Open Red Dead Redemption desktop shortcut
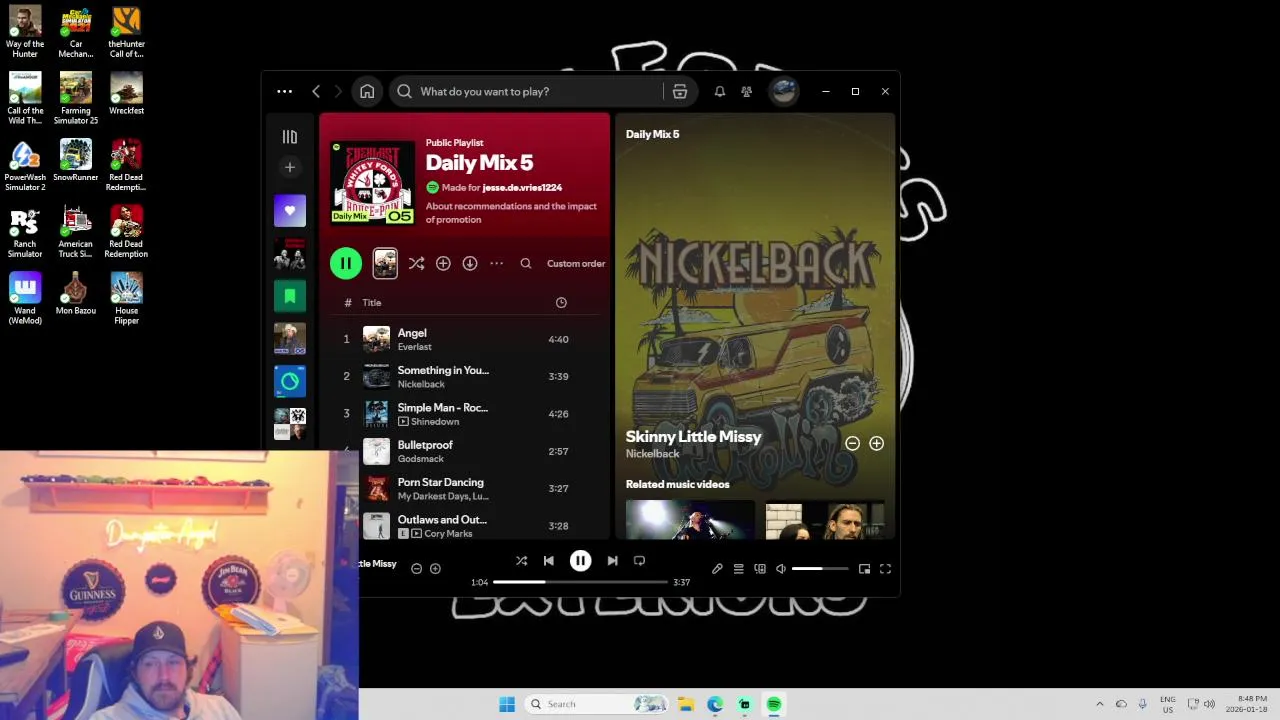The height and width of the screenshot is (720, 1280). 126,232
